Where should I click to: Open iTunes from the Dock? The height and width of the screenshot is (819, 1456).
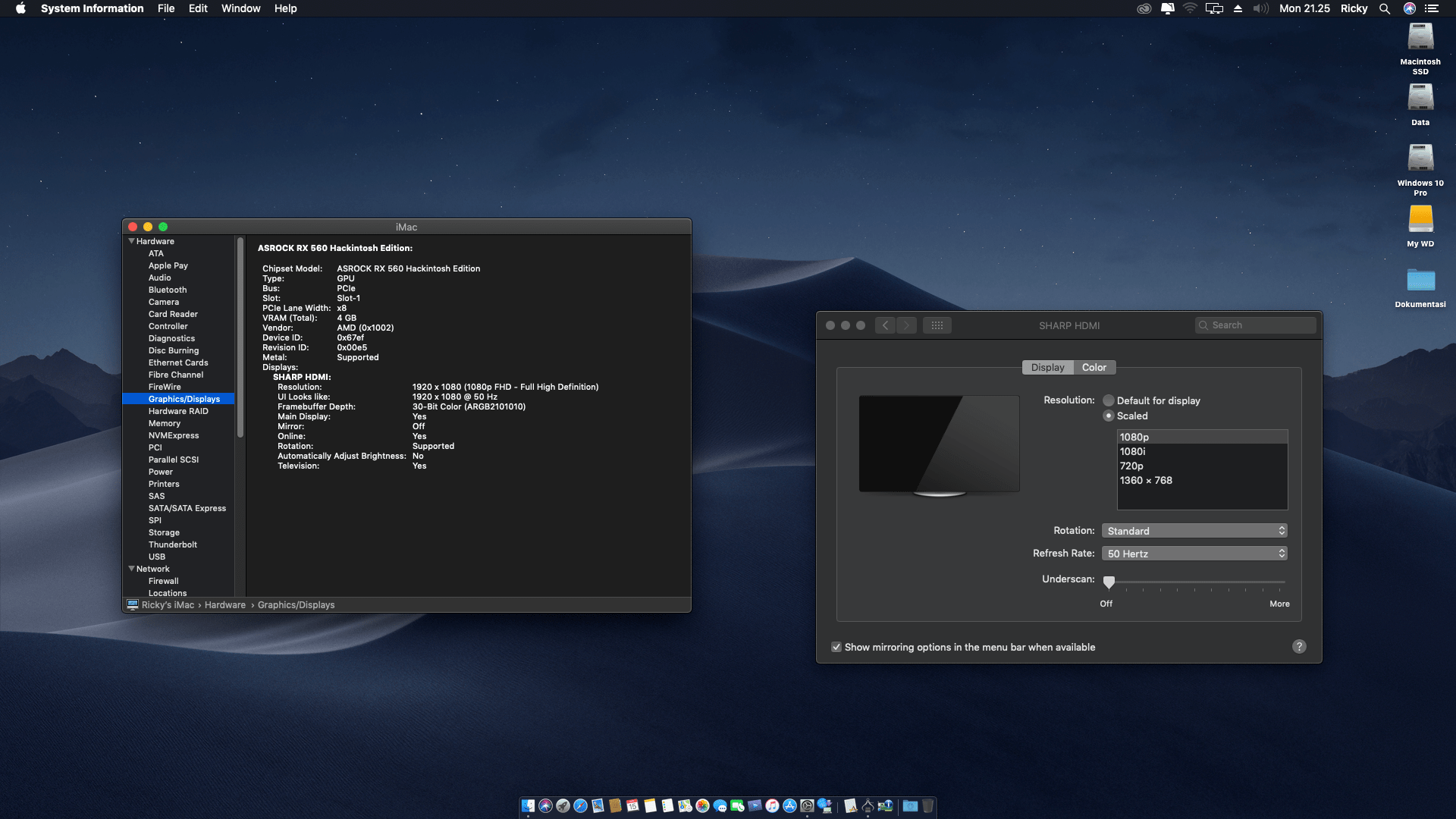[x=772, y=805]
